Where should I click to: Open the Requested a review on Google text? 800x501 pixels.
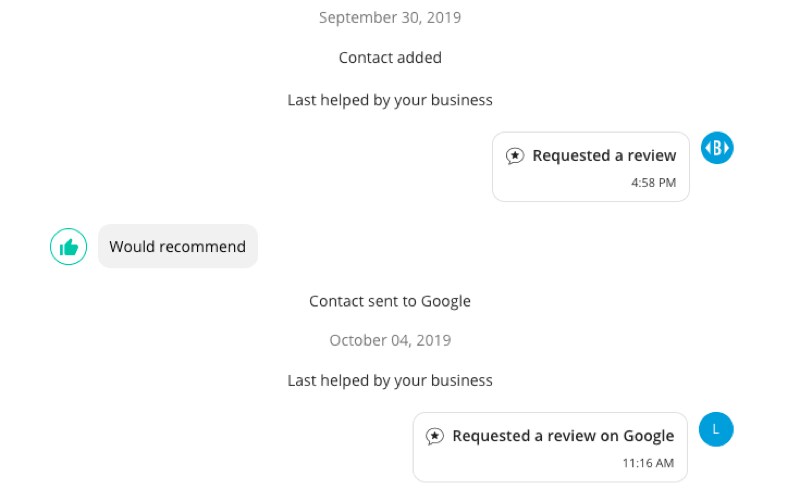pyautogui.click(x=563, y=436)
